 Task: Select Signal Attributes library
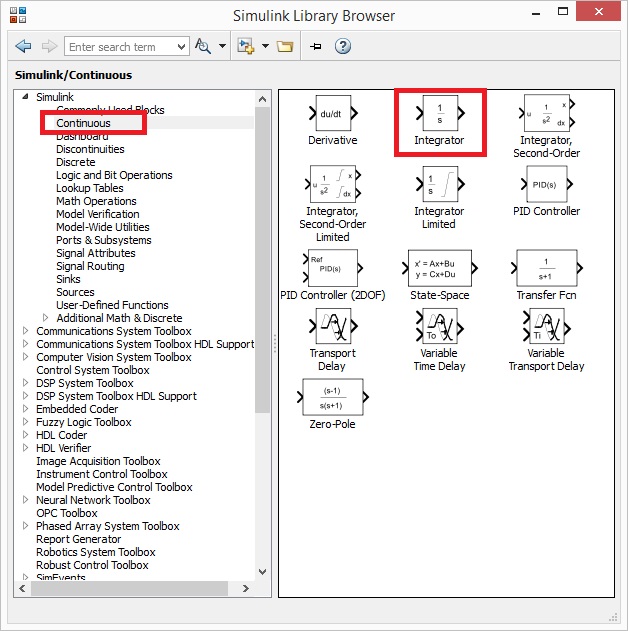tap(96, 253)
